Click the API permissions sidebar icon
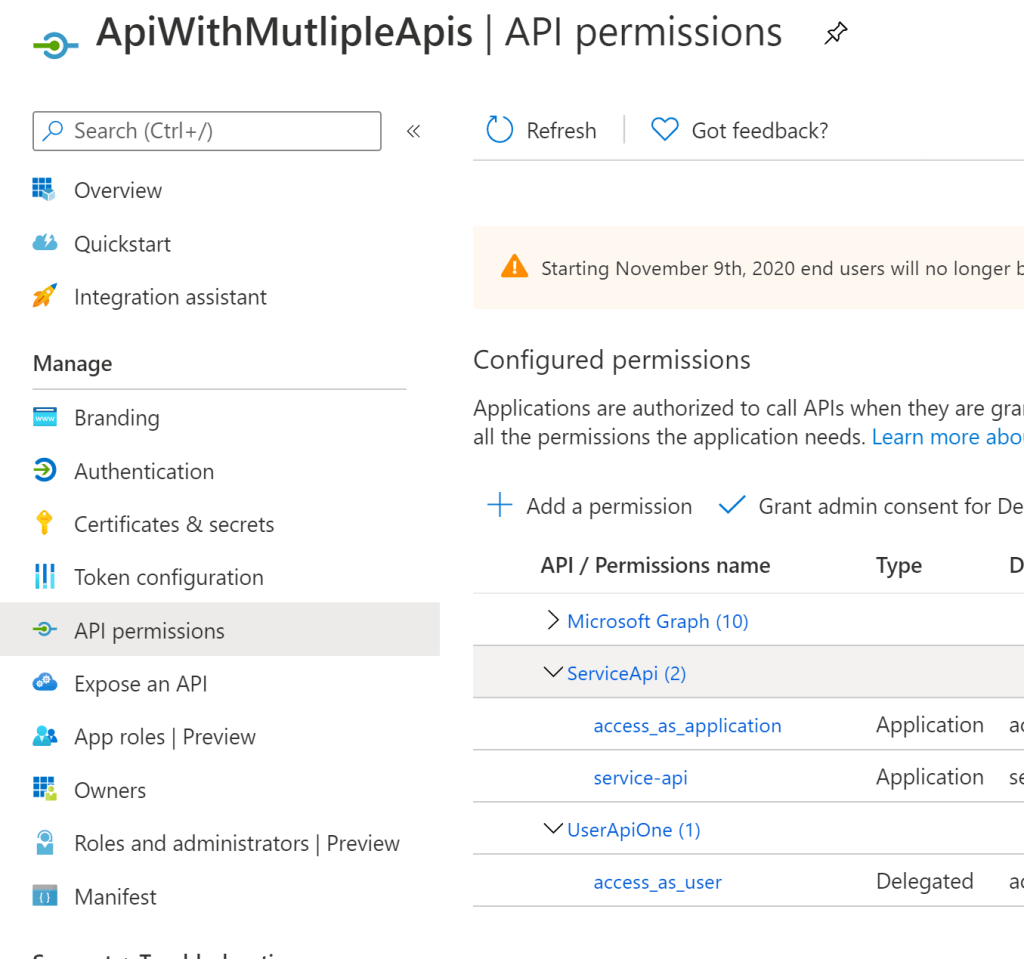 click(x=44, y=630)
